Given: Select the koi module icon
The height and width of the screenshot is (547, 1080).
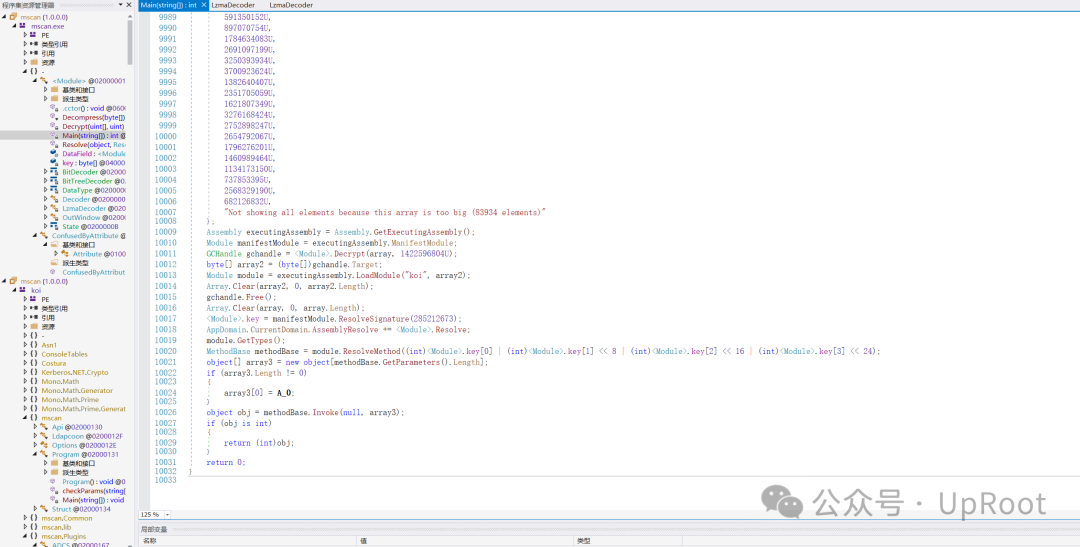Looking at the screenshot, I should tap(23, 290).
